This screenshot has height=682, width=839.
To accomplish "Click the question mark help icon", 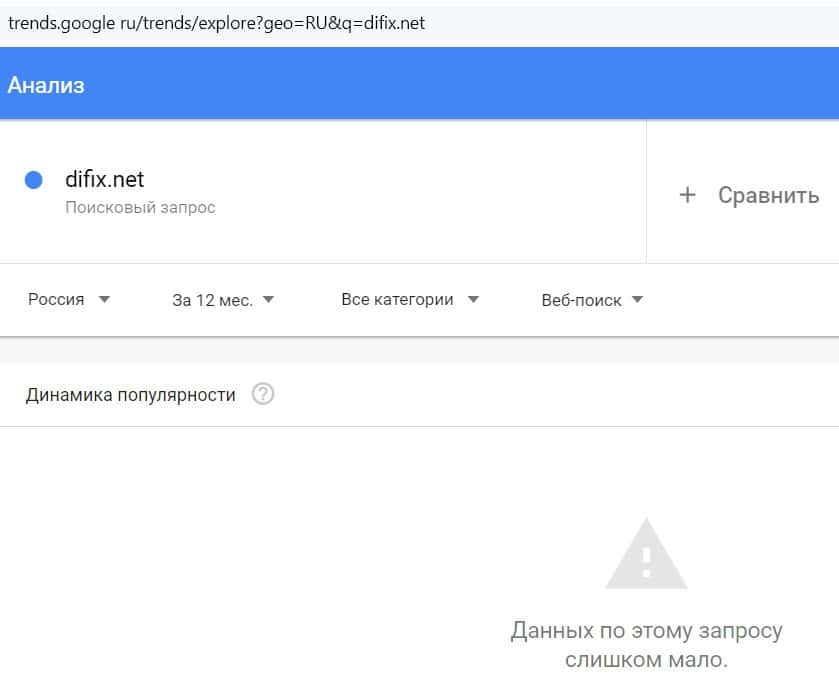I will 263,394.
